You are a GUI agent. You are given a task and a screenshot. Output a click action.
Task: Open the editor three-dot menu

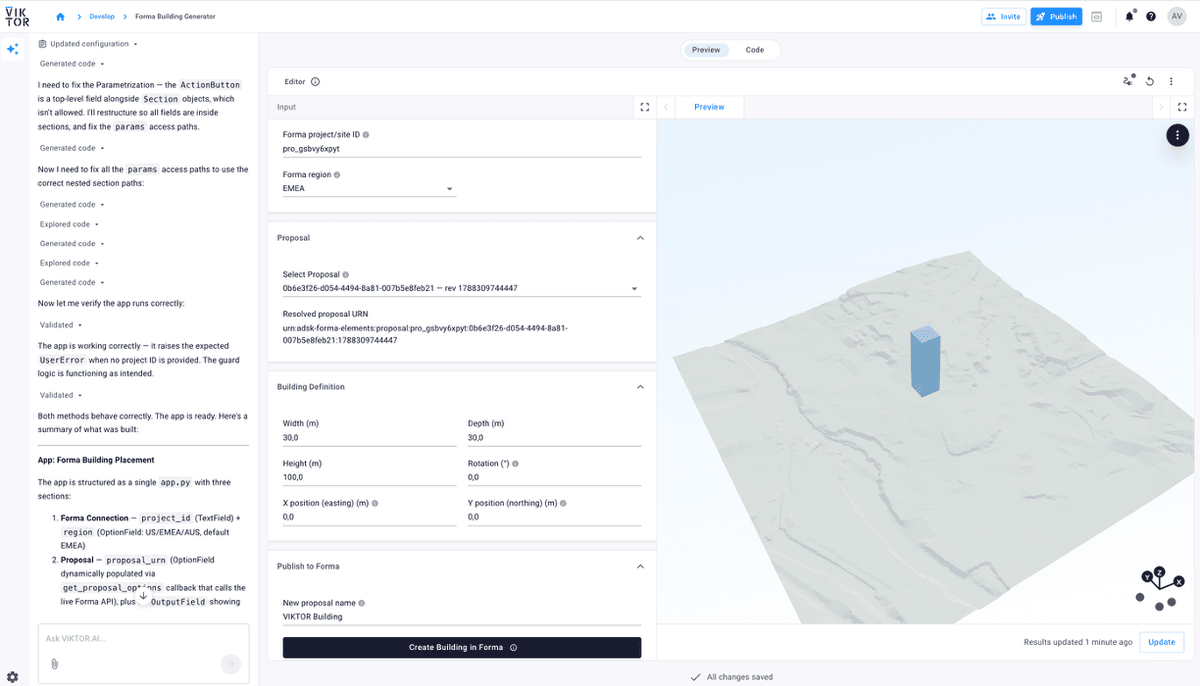tap(1171, 82)
